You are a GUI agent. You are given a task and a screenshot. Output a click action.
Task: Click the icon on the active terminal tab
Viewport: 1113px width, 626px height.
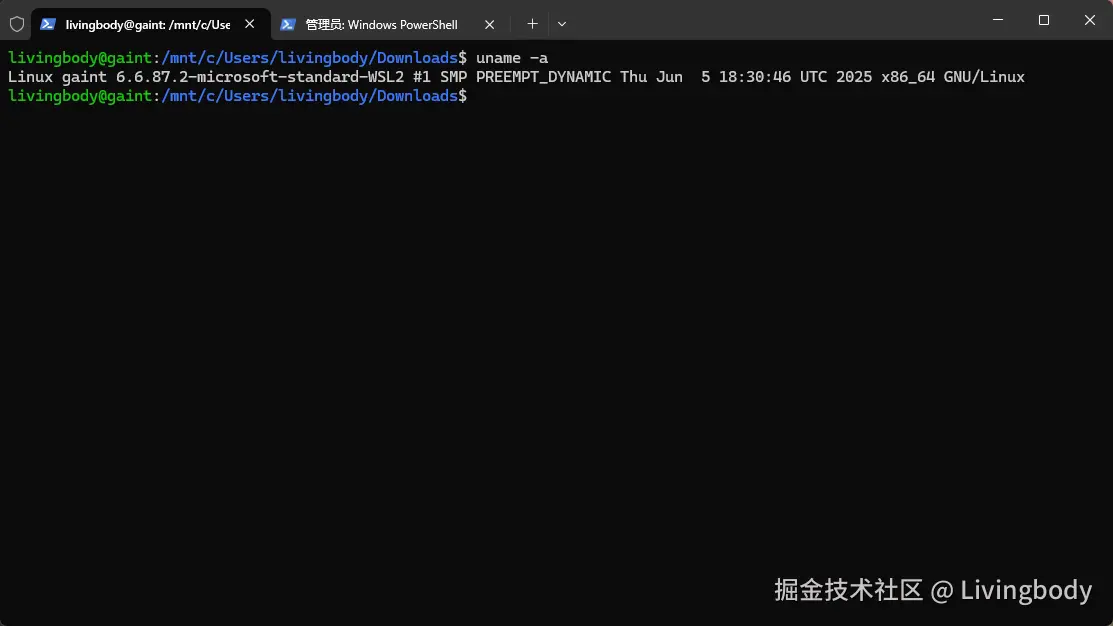coord(46,23)
